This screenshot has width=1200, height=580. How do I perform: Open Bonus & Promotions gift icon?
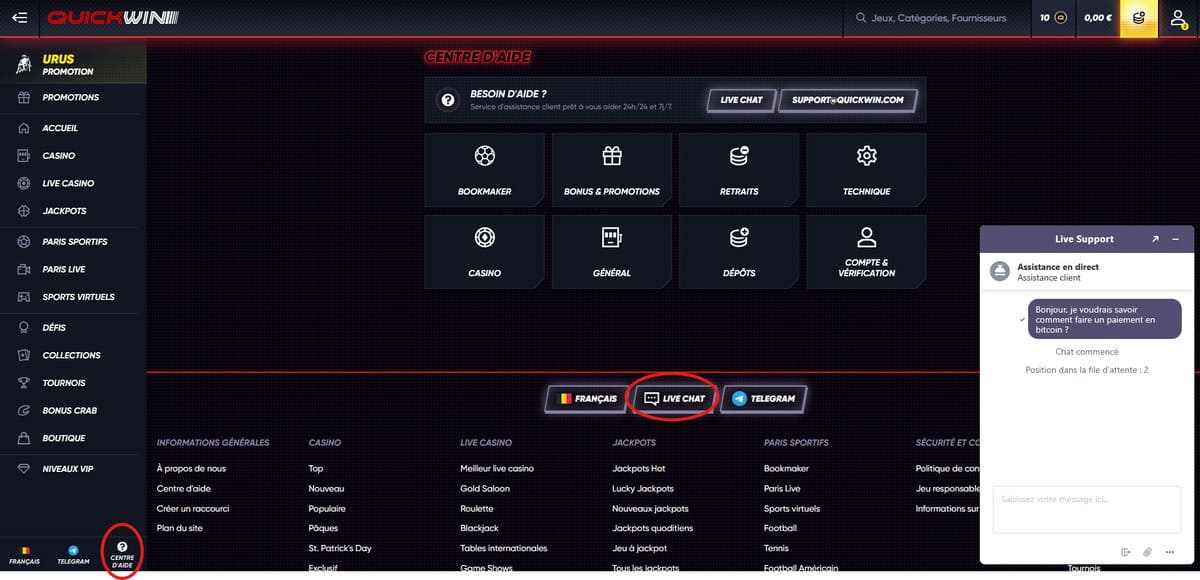tap(611, 156)
